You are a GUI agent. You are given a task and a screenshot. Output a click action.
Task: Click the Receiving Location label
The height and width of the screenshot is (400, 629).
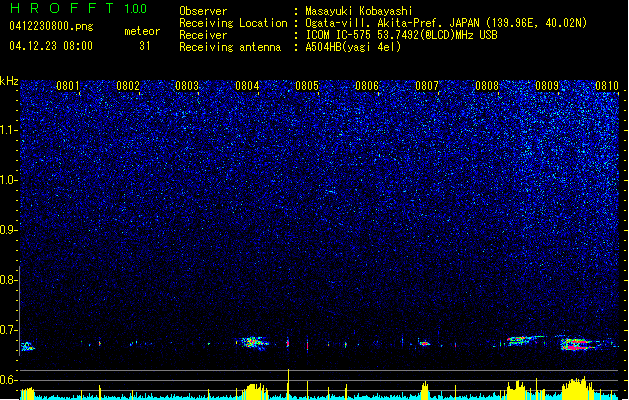point(233,23)
